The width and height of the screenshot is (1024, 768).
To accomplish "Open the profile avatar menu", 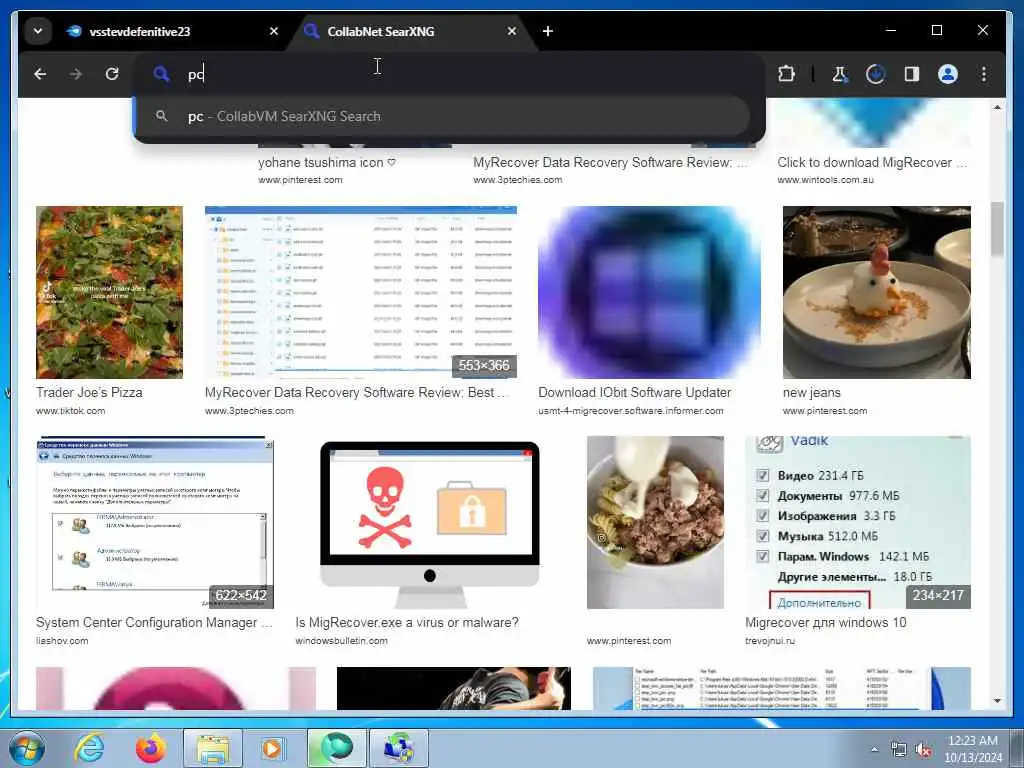I will click(x=948, y=74).
